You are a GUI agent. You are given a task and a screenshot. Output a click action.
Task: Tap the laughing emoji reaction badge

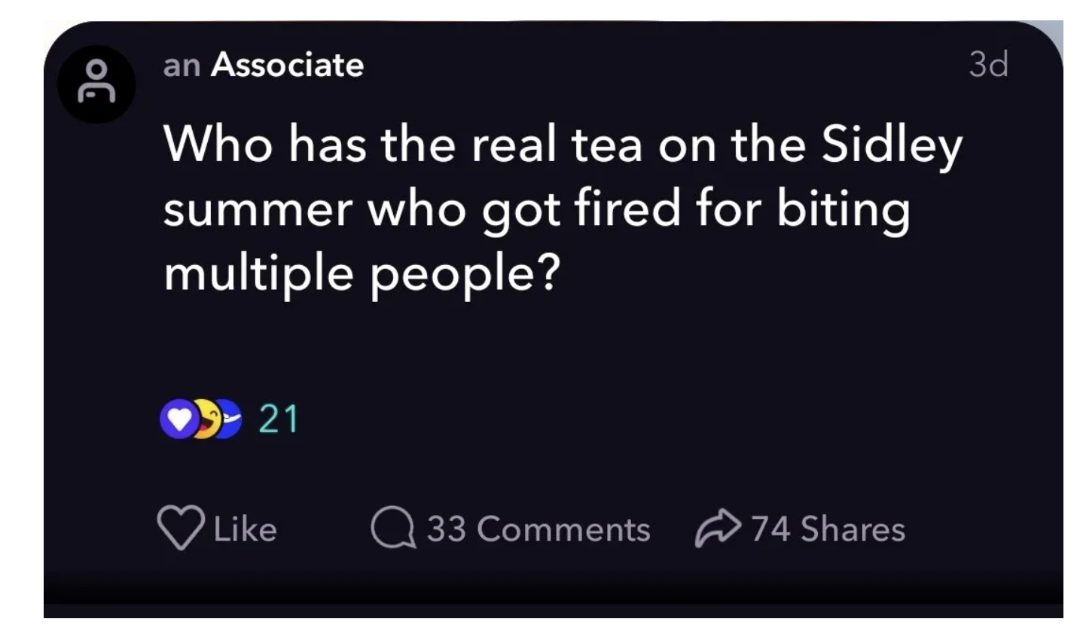[x=203, y=421]
